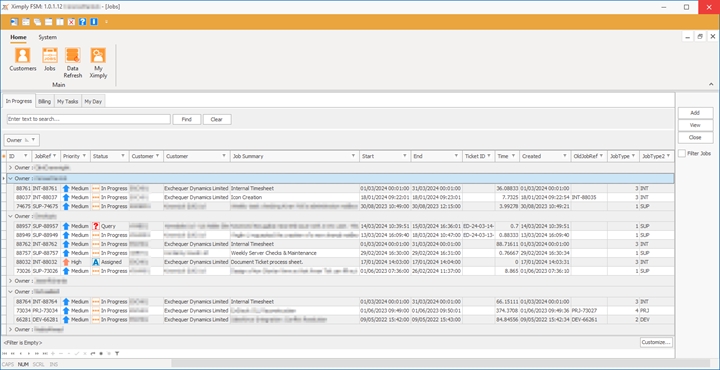Screen dimensions: 720x370
Task: Click the funnel filter icon in navigator
Action: [x=117, y=353]
